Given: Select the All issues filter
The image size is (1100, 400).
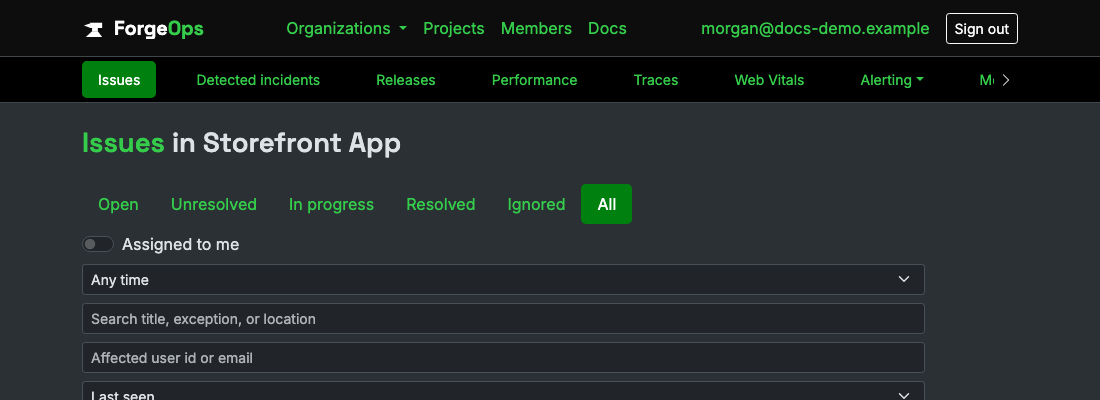Looking at the screenshot, I should click(607, 204).
